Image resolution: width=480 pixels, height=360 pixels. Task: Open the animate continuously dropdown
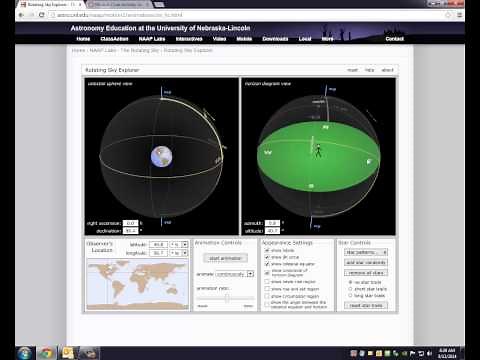tap(235, 274)
